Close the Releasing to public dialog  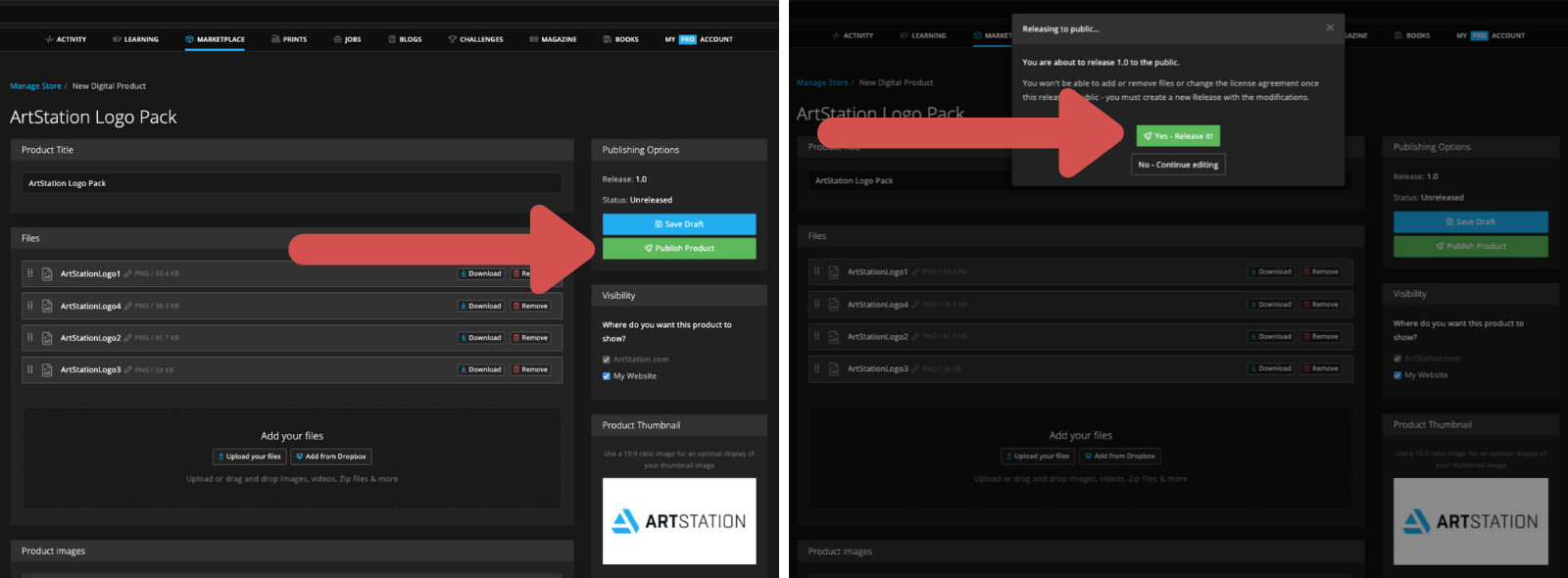[x=1330, y=27]
